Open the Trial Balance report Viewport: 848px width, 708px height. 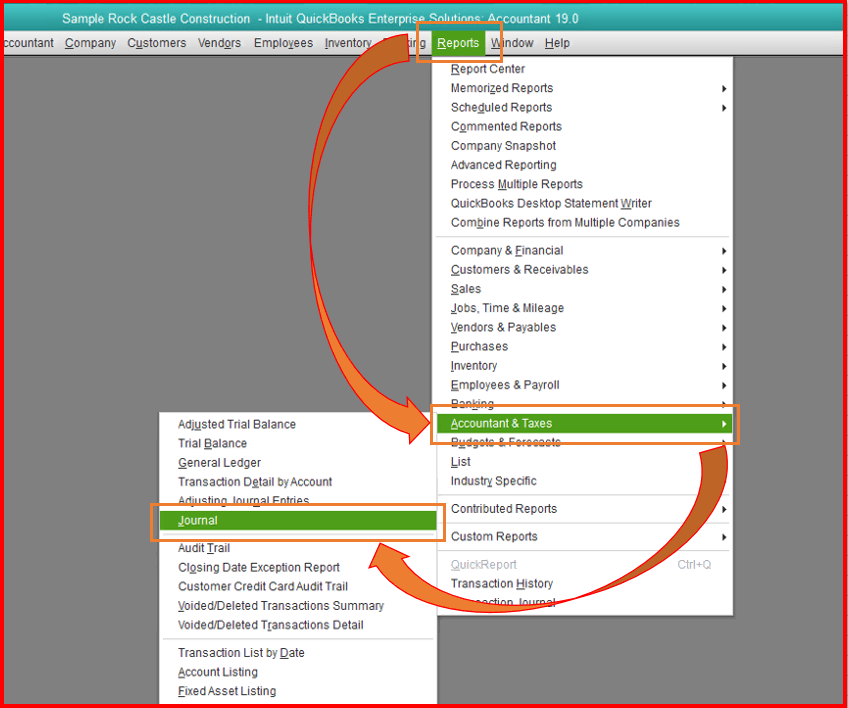coord(298,444)
